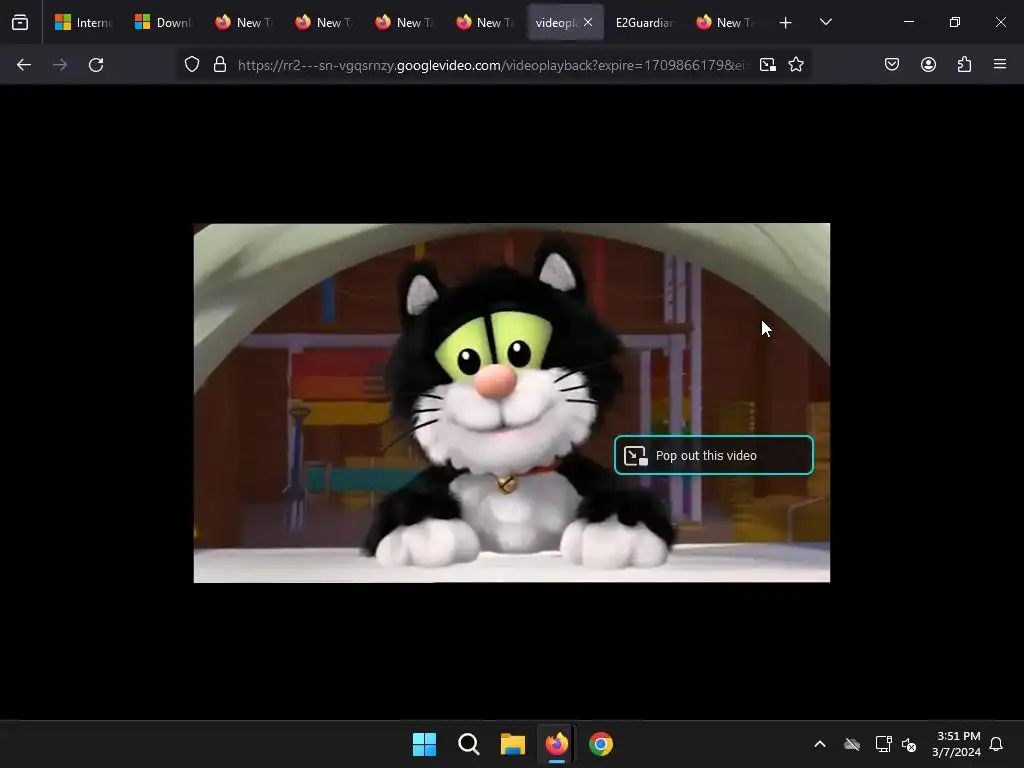Open the tracking protection shield
The image size is (1024, 768).
point(191,65)
